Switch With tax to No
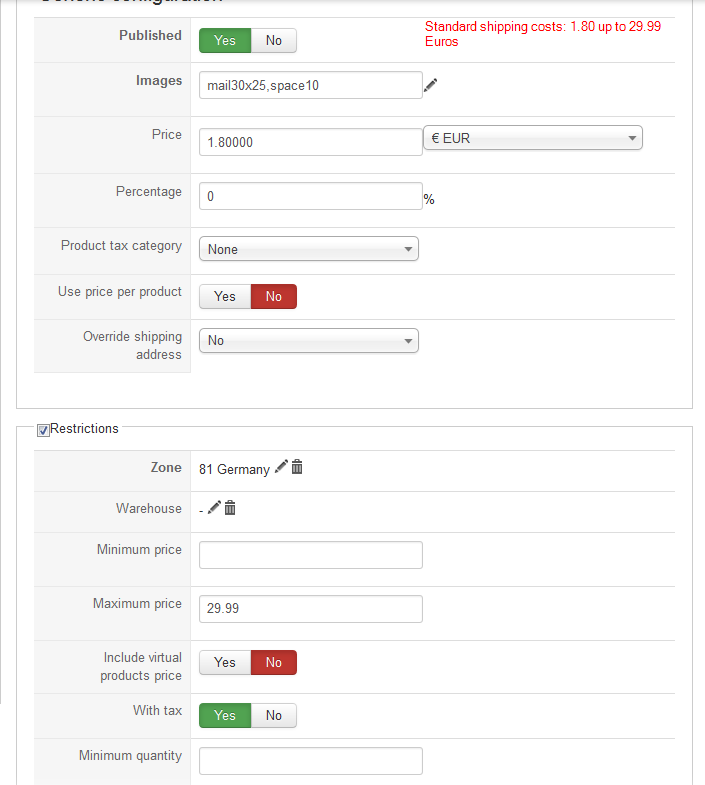The height and width of the screenshot is (785, 705). point(273,715)
